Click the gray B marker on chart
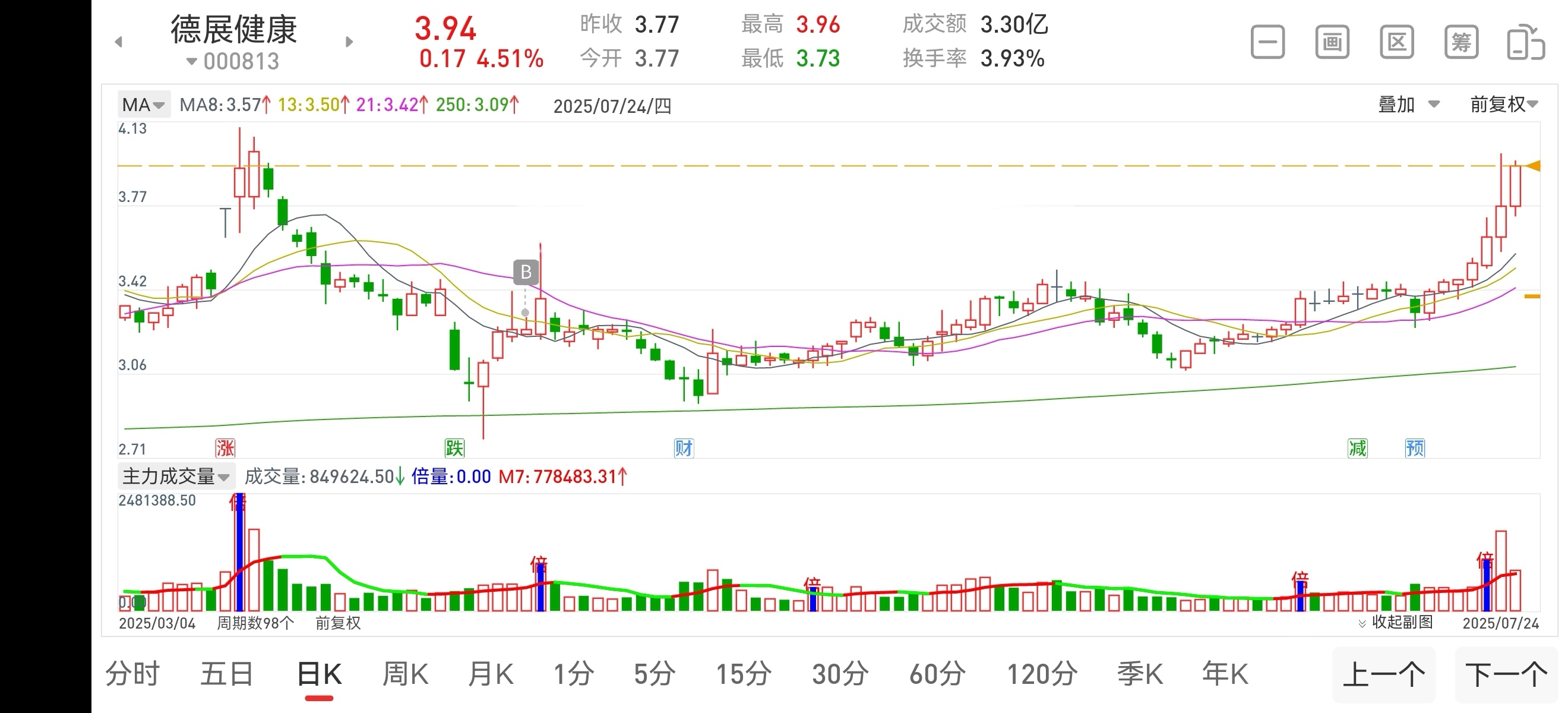The image size is (1568, 713). point(526,272)
